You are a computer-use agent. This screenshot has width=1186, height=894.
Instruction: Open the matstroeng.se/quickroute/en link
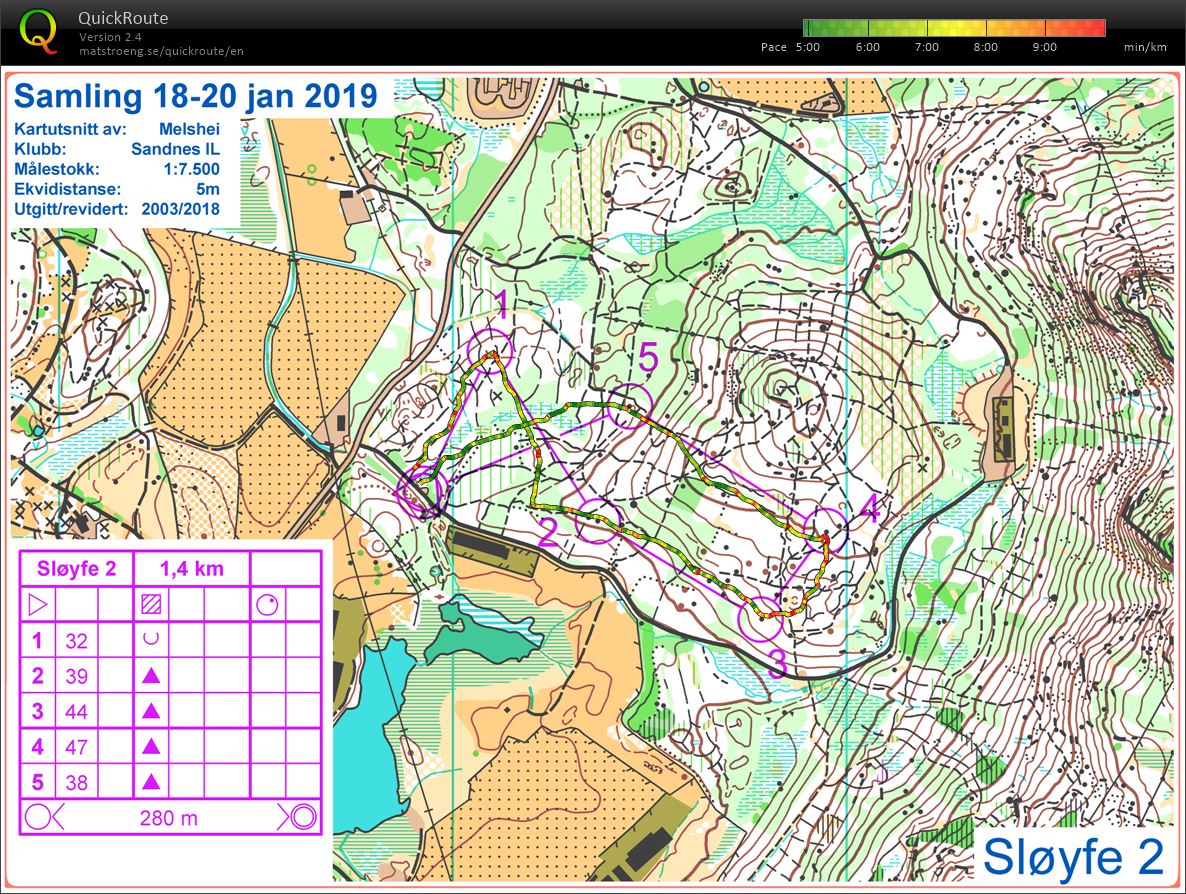click(x=161, y=51)
